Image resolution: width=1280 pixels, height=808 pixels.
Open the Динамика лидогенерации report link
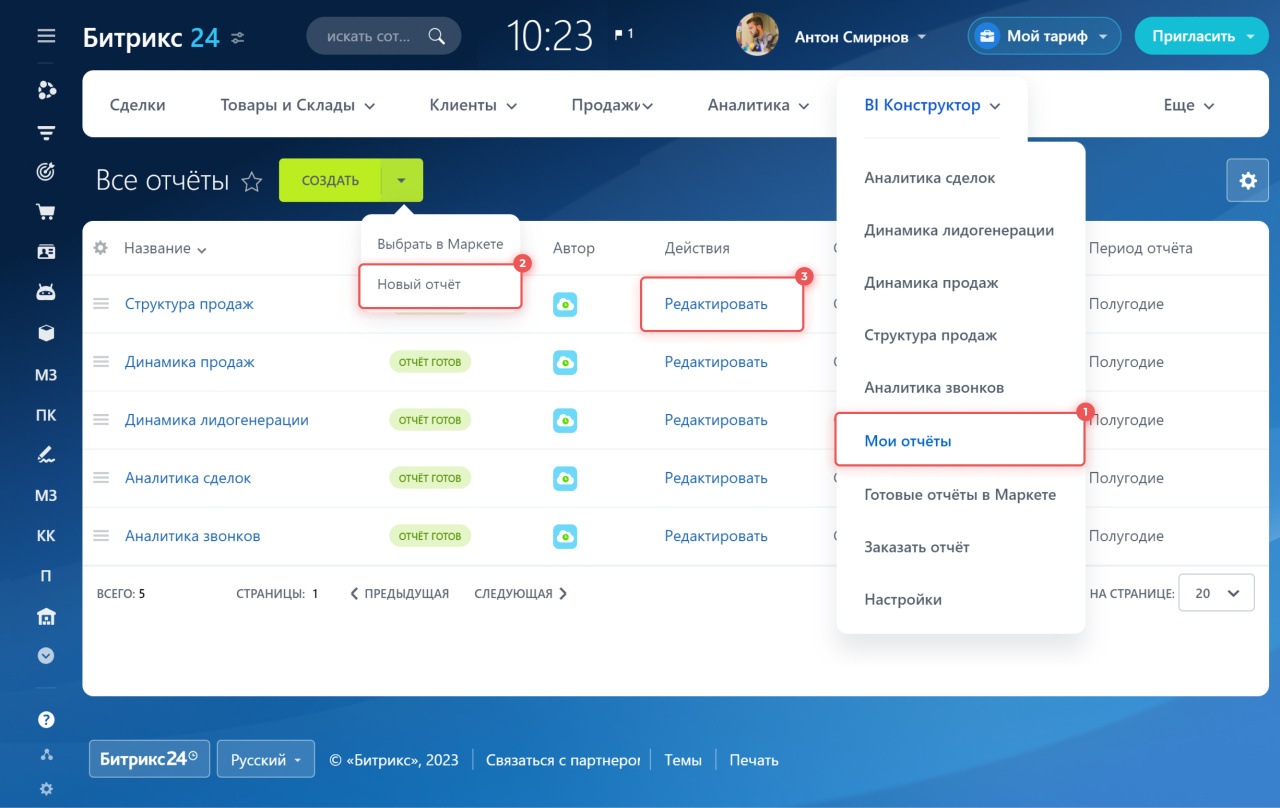216,420
